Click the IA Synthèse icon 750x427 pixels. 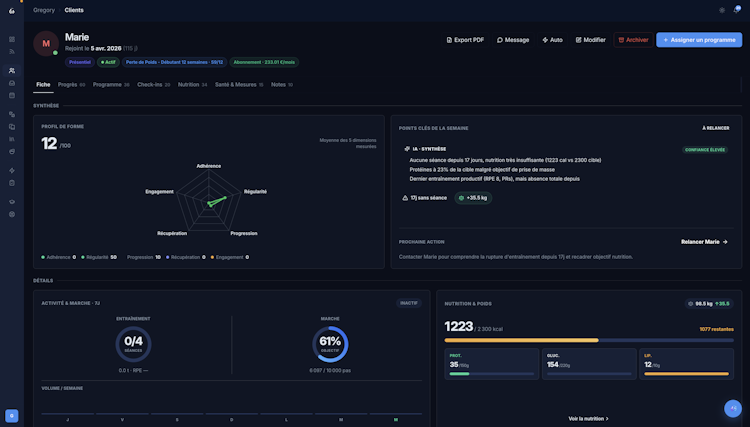pos(407,149)
